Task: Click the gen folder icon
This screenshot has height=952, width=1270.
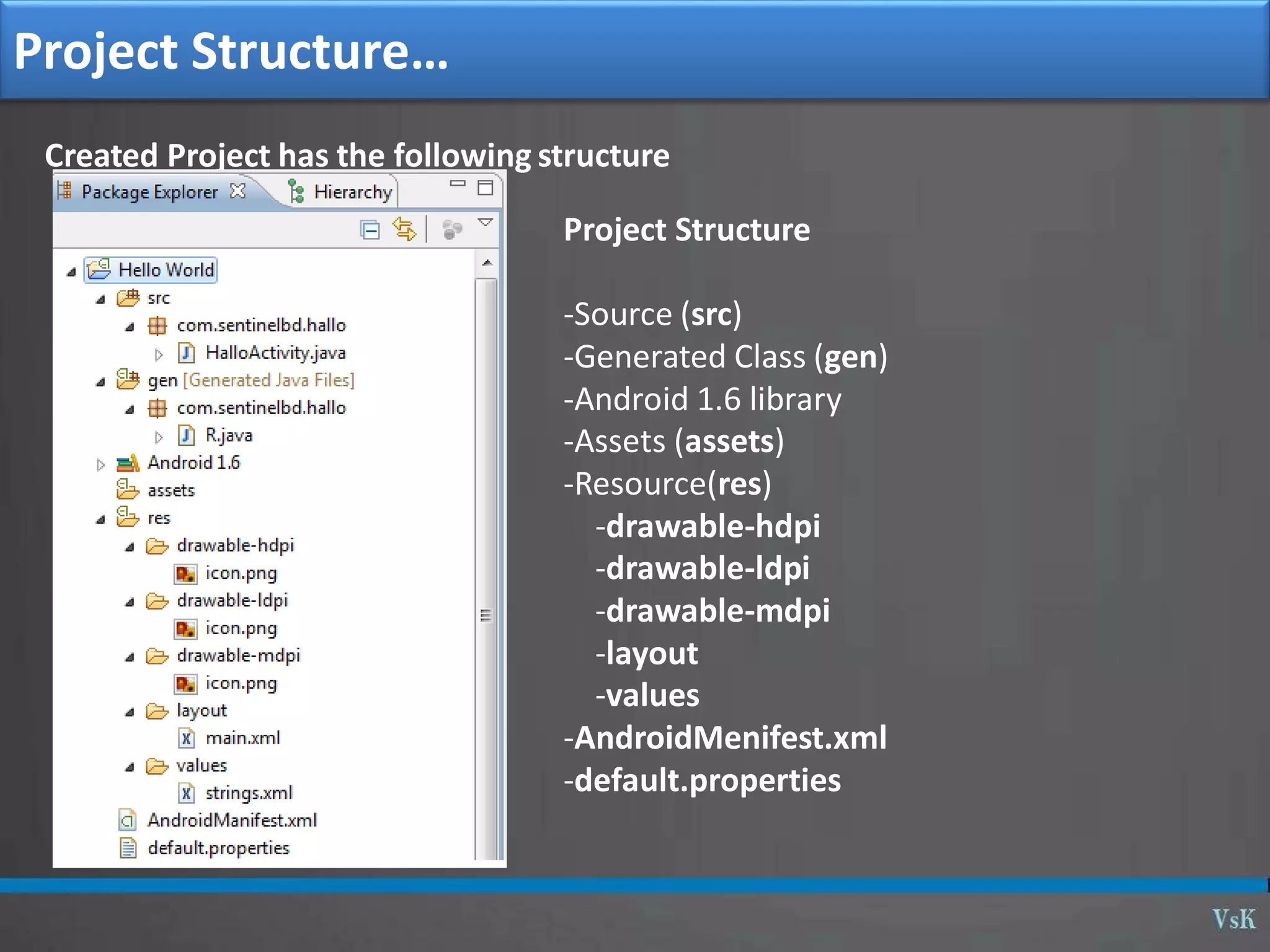Action: pyautogui.click(x=128, y=379)
